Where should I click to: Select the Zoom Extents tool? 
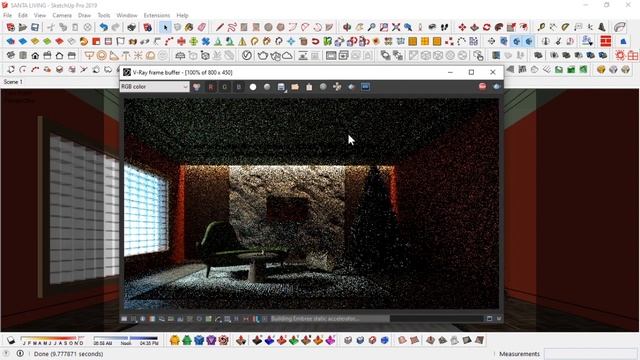396,27
